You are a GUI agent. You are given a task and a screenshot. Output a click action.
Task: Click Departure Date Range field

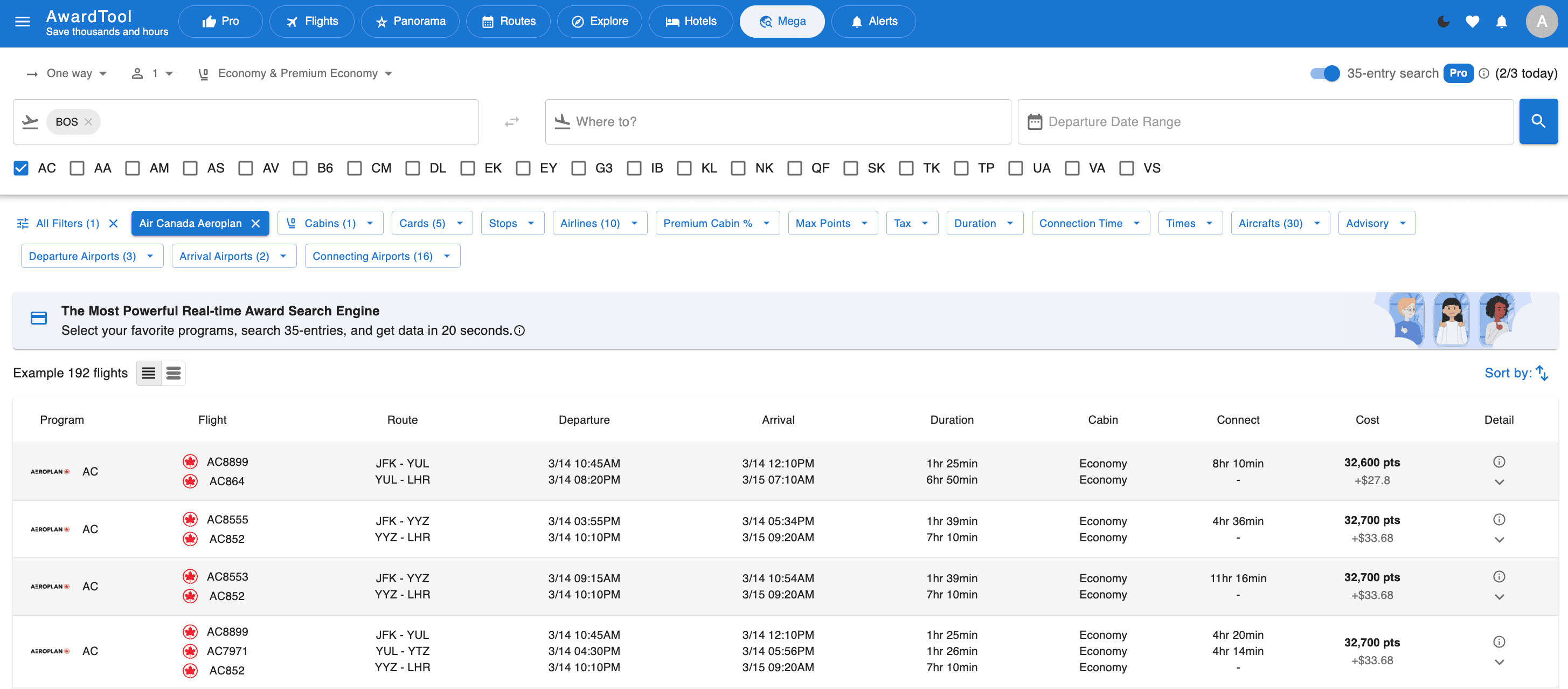pos(1266,122)
